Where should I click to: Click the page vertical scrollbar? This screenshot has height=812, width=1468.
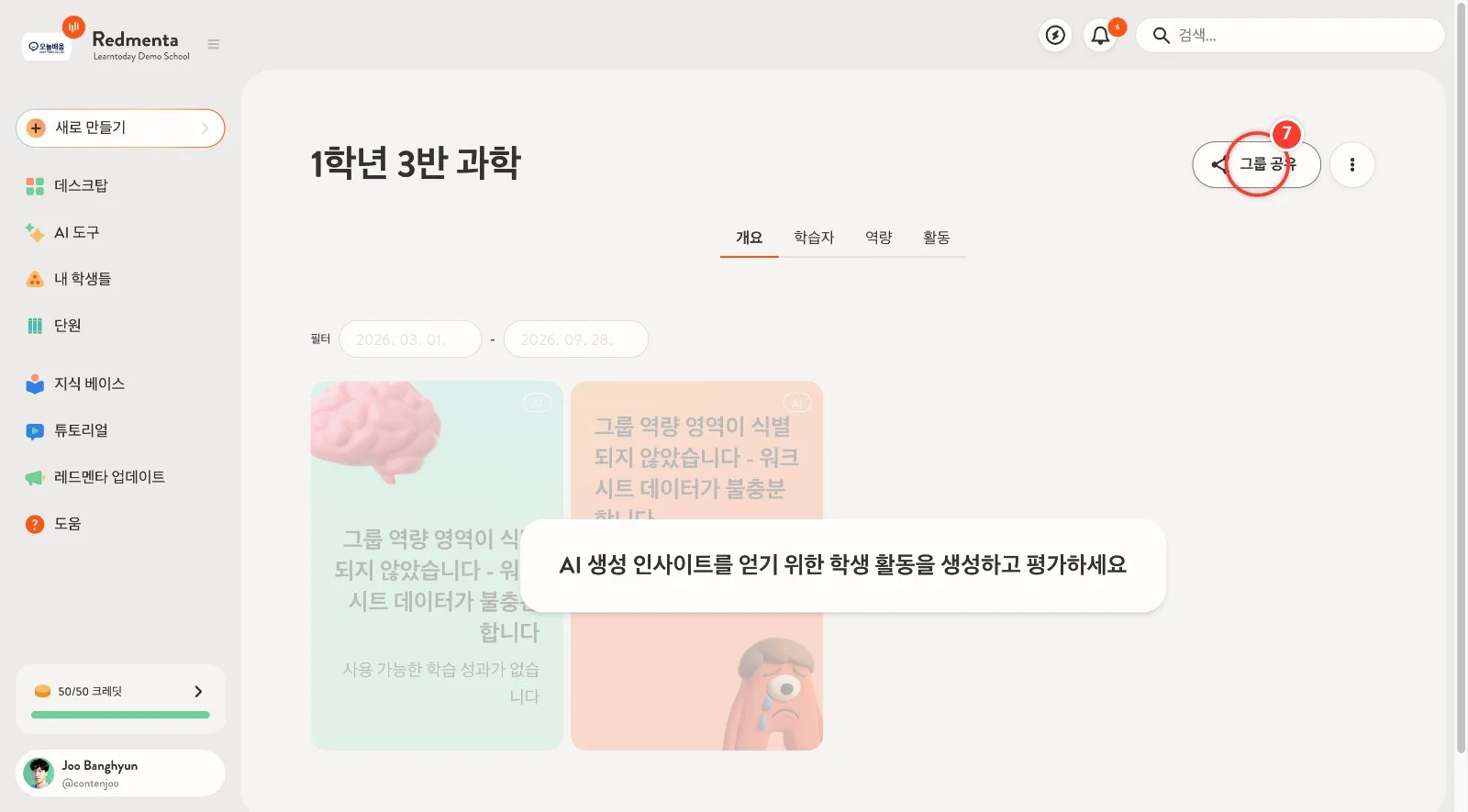click(x=1461, y=378)
